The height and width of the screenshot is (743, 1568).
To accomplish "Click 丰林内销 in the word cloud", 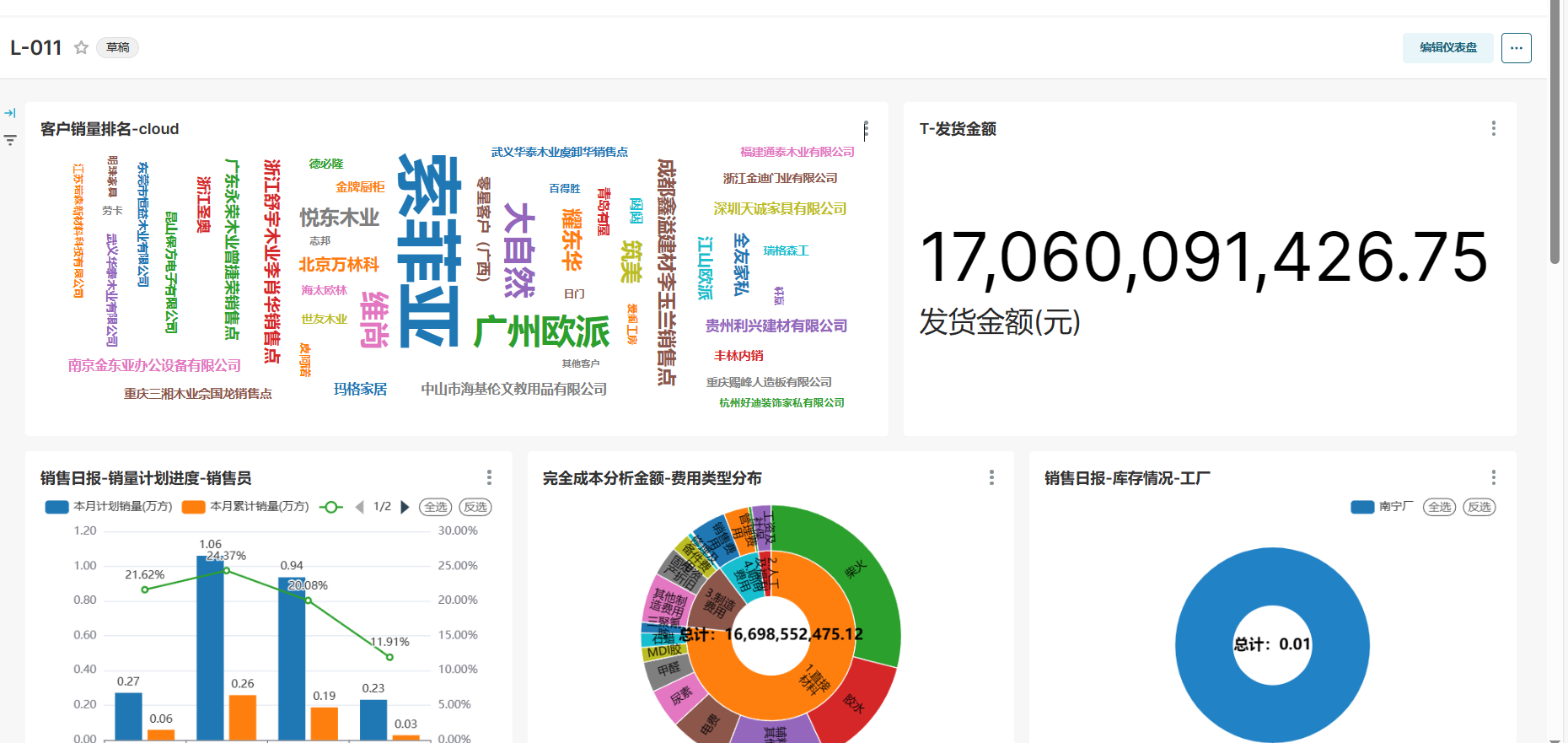I will click(x=738, y=356).
